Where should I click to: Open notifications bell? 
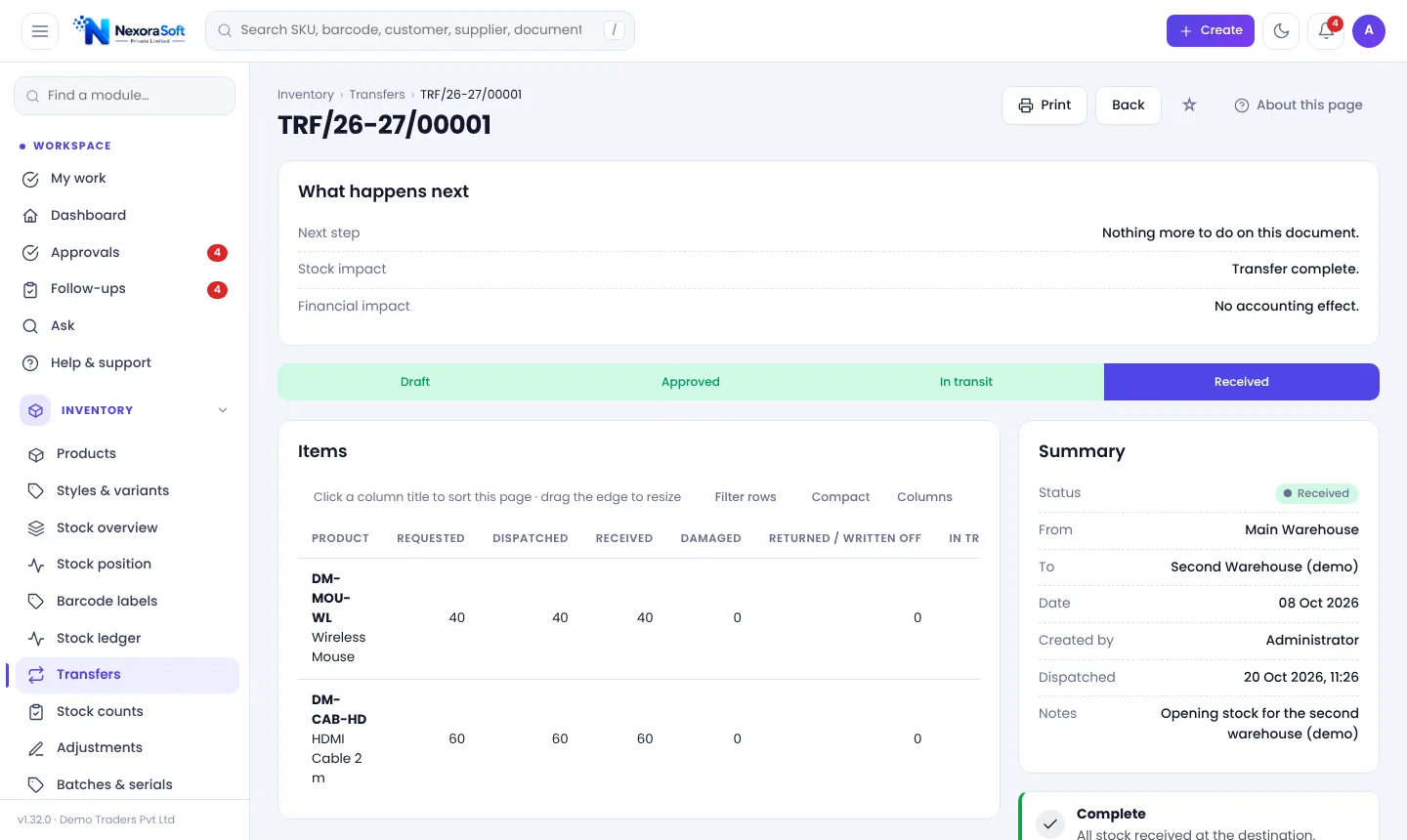(x=1326, y=31)
